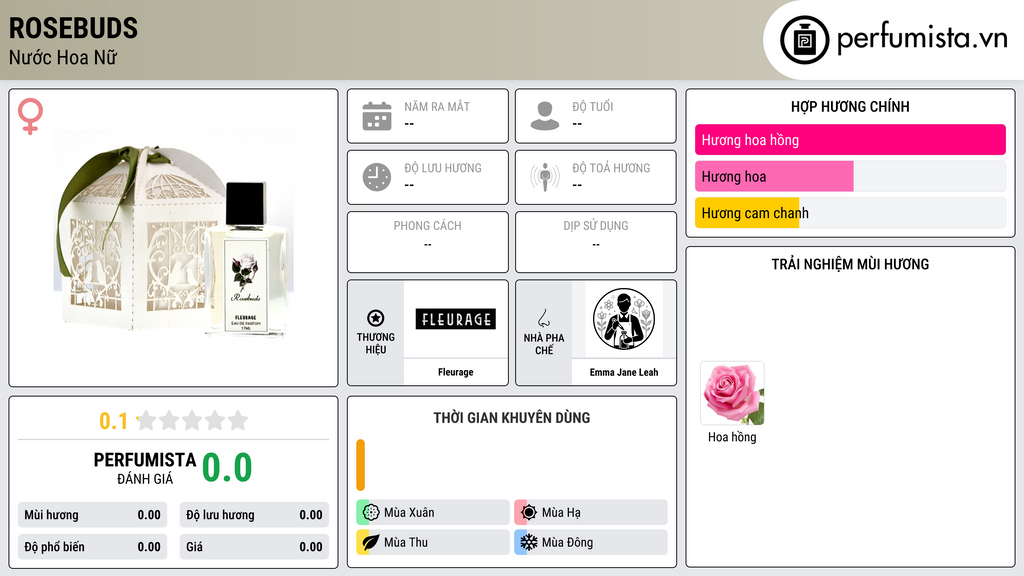Click the Hương hoa hồng accord bar
This screenshot has height=576, width=1024.
point(850,140)
